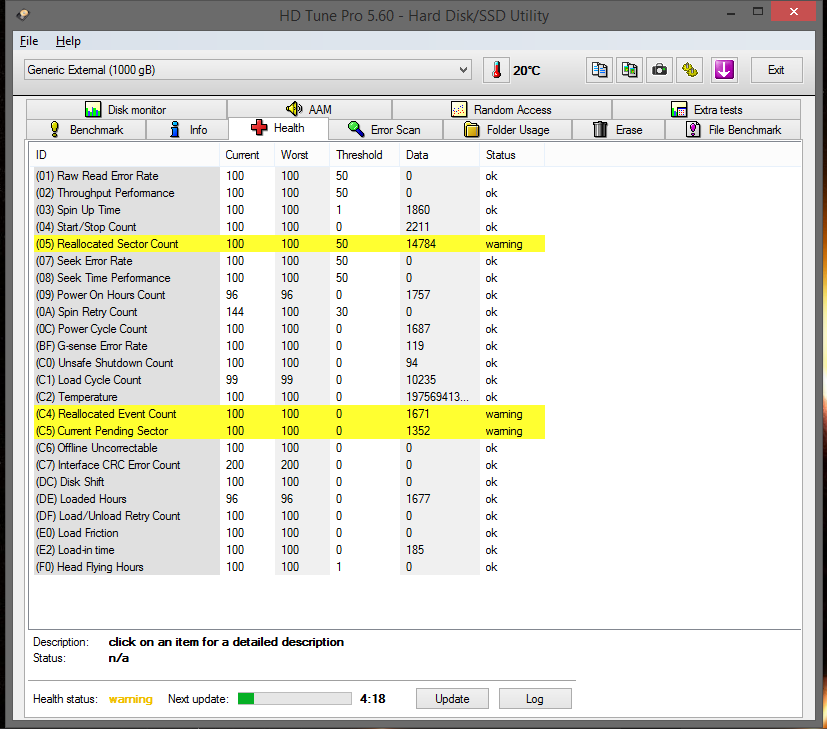Click the Extra tests icon

tap(679, 110)
